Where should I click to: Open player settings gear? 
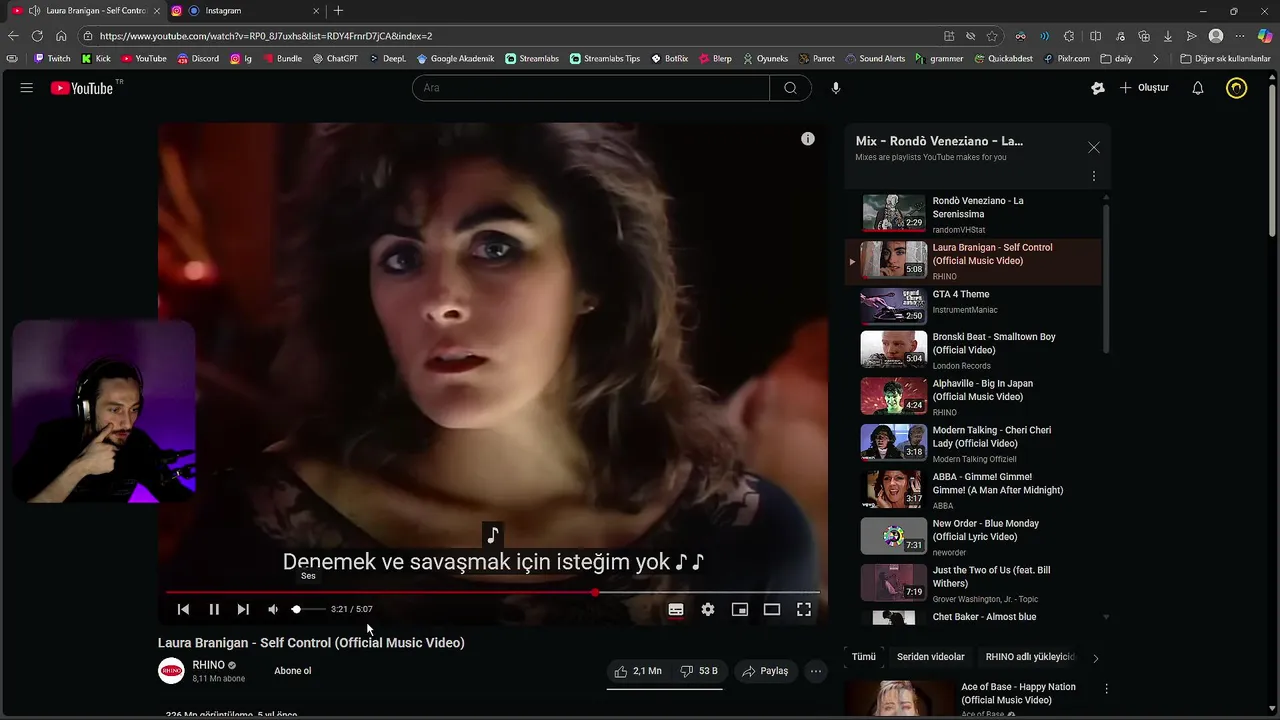pyautogui.click(x=708, y=609)
